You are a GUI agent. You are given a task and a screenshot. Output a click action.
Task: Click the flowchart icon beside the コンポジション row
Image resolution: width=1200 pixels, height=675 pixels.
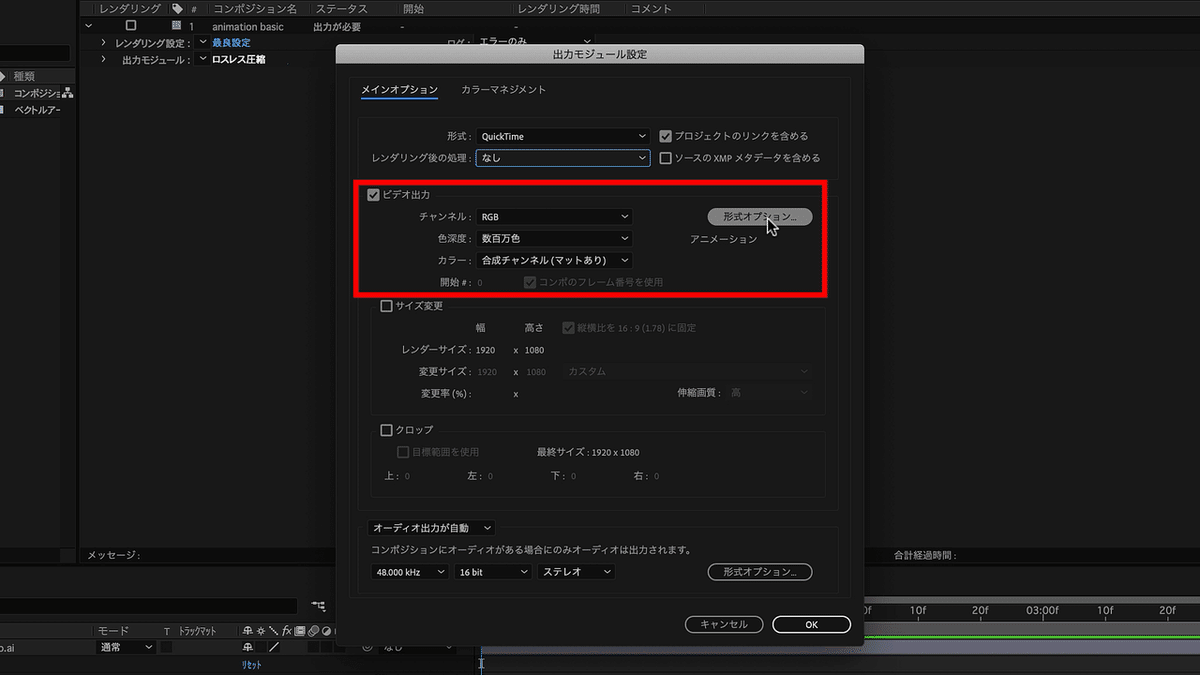[x=69, y=93]
